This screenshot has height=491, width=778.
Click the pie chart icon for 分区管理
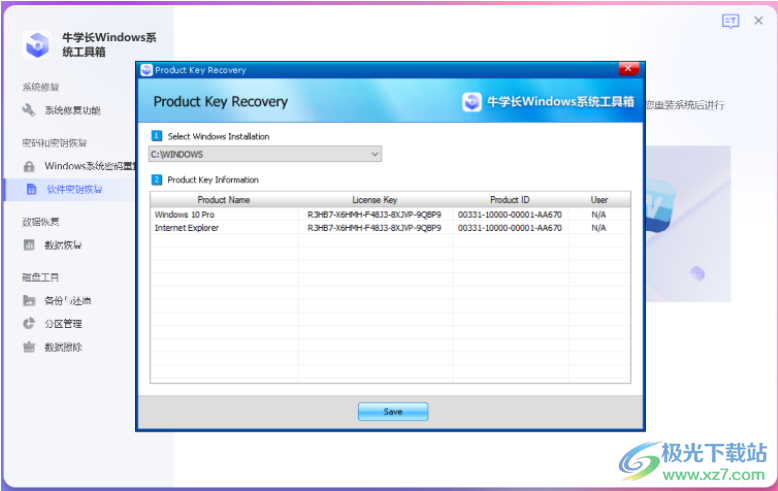(29, 323)
